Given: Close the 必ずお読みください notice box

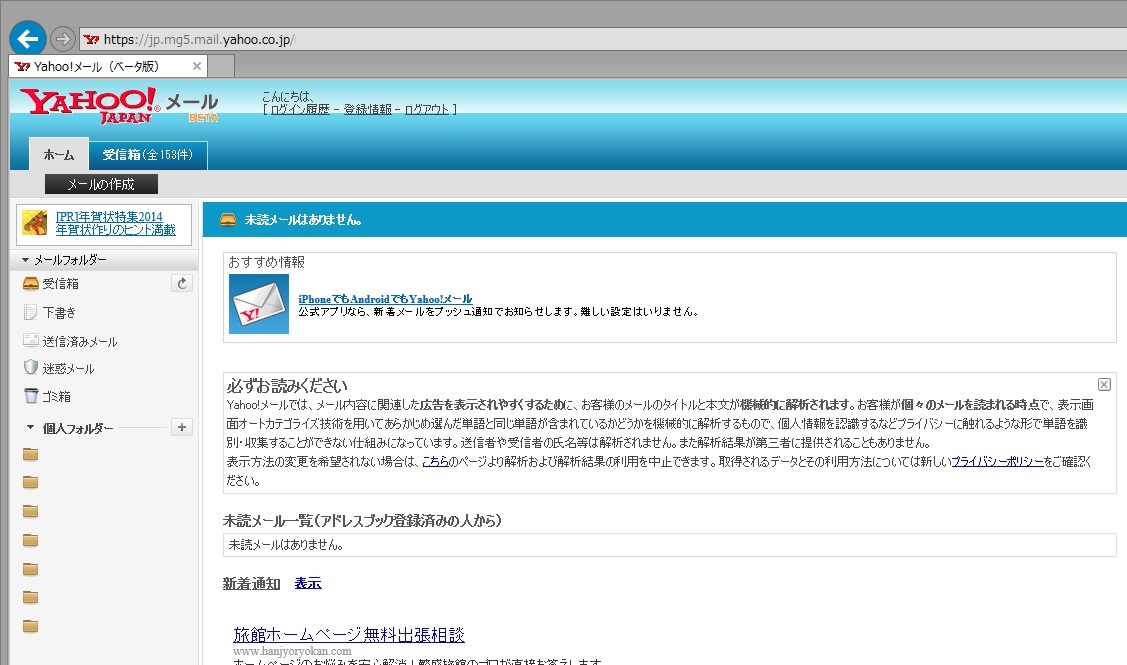Looking at the screenshot, I should click(1104, 385).
